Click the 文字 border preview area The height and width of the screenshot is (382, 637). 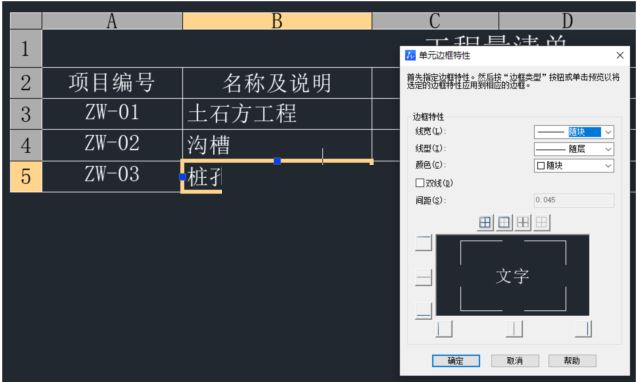click(x=513, y=276)
